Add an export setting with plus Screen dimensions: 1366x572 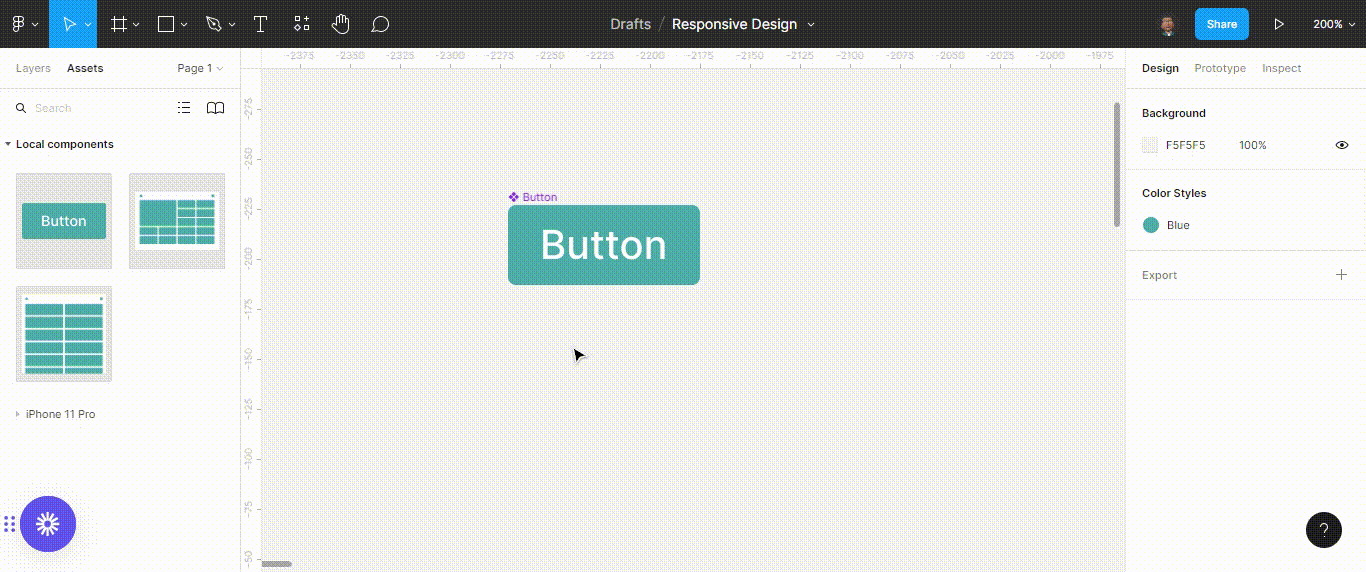1342,275
